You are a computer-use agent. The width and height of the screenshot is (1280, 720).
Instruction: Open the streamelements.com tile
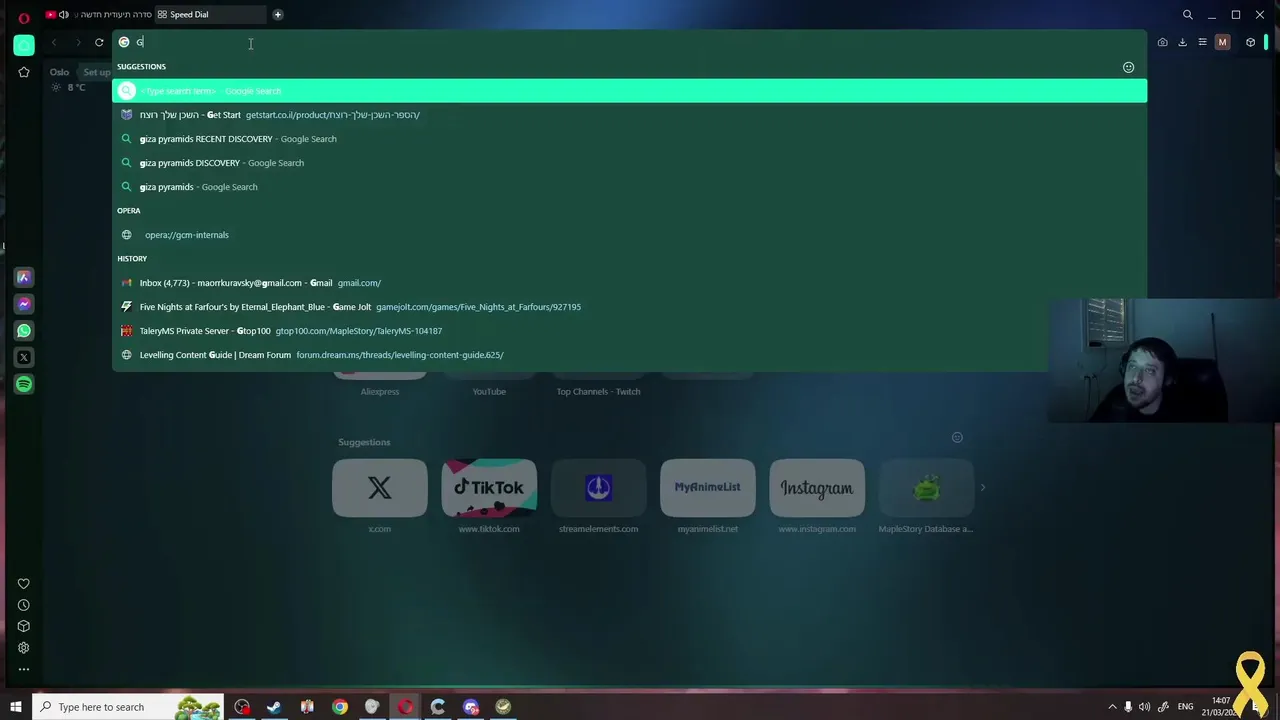click(x=598, y=488)
